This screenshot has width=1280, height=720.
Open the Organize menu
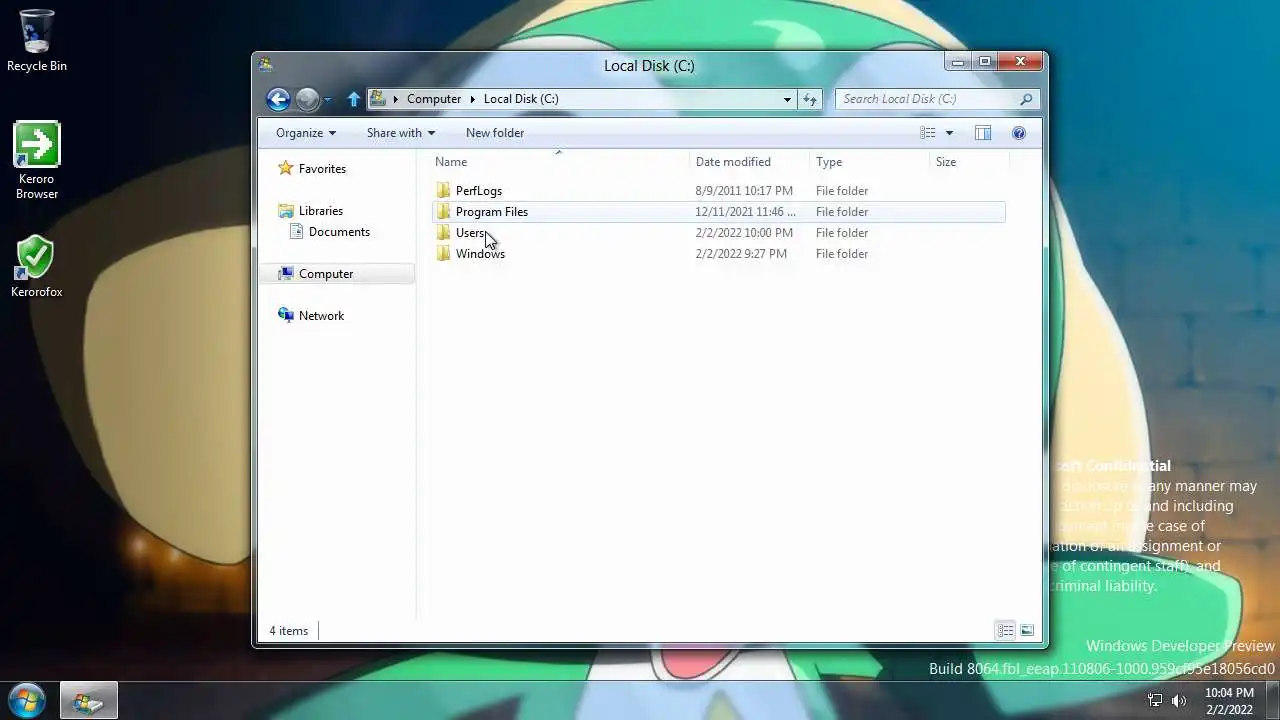[x=306, y=133]
